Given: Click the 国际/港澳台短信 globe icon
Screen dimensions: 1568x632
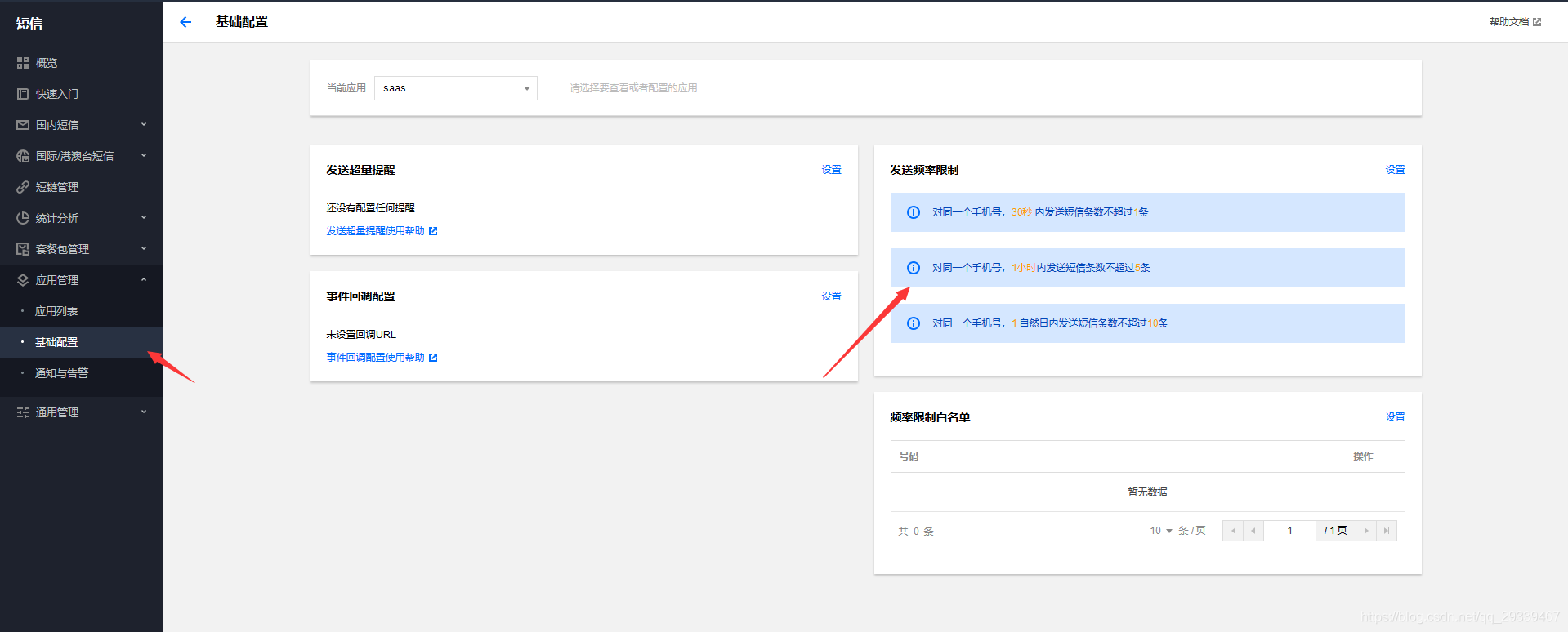Looking at the screenshot, I should point(23,156).
